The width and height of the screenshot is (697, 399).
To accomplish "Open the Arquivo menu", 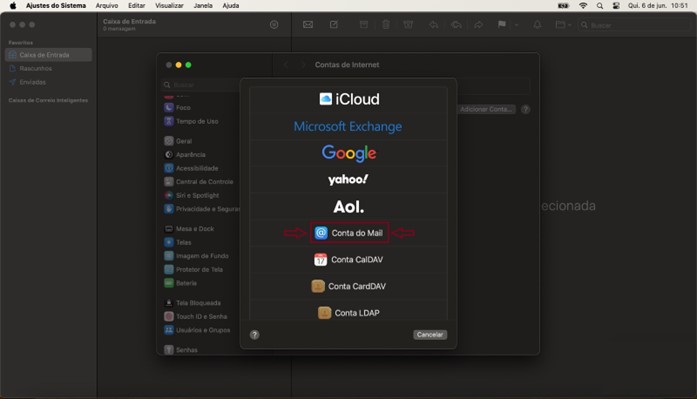I will click(x=107, y=5).
